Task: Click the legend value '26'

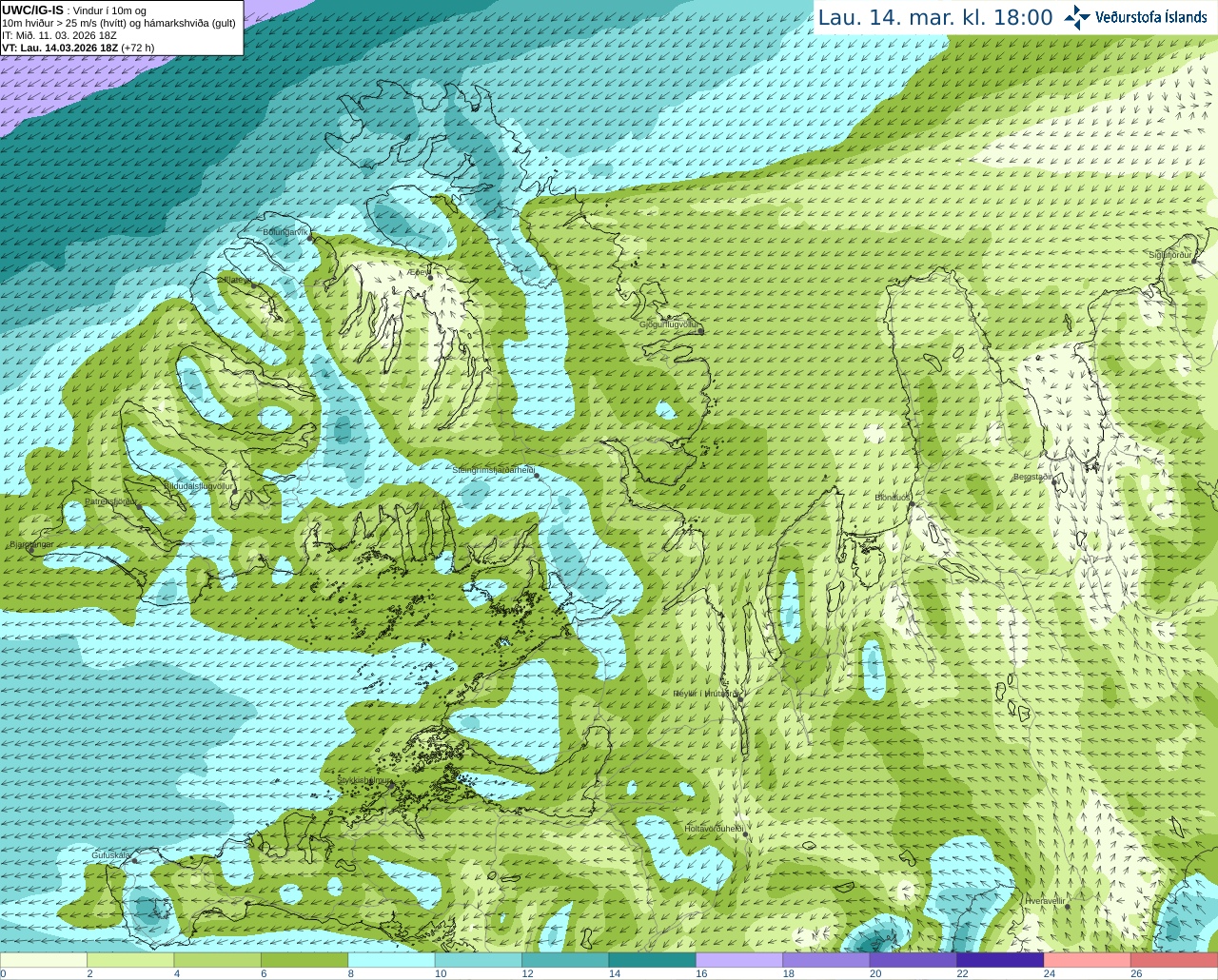Action: point(1136,973)
